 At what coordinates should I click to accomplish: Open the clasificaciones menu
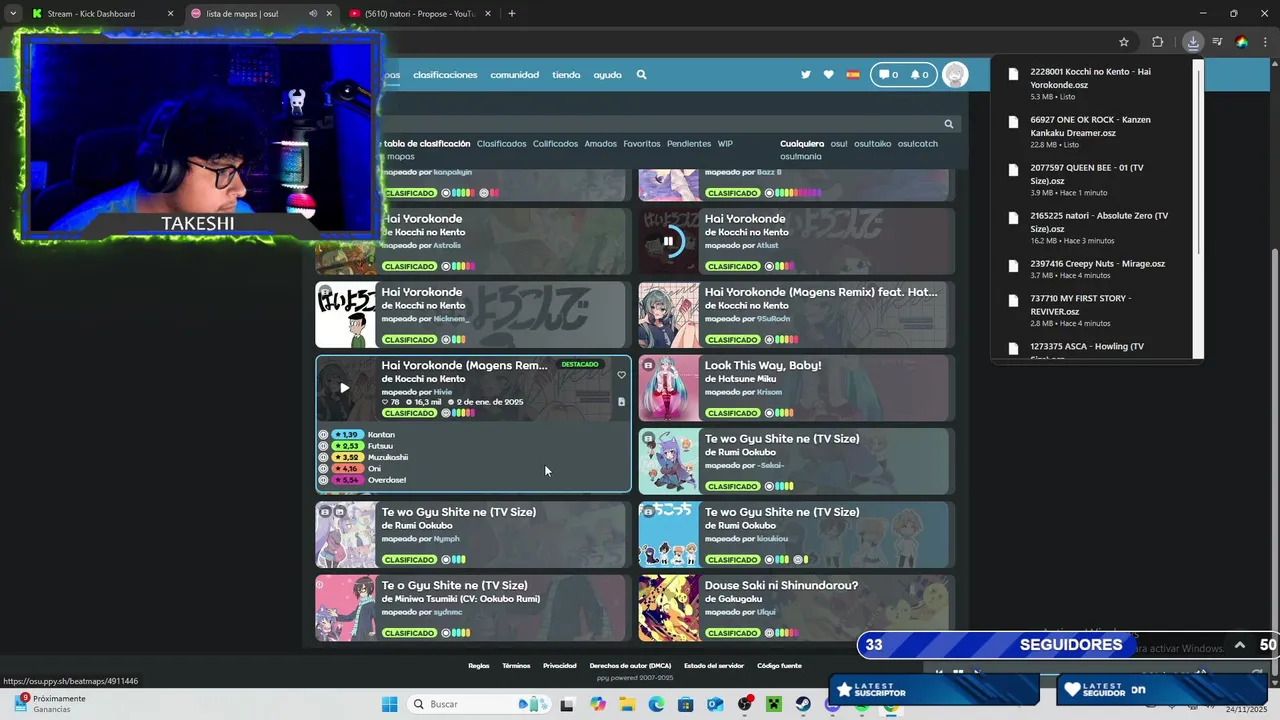(x=445, y=75)
